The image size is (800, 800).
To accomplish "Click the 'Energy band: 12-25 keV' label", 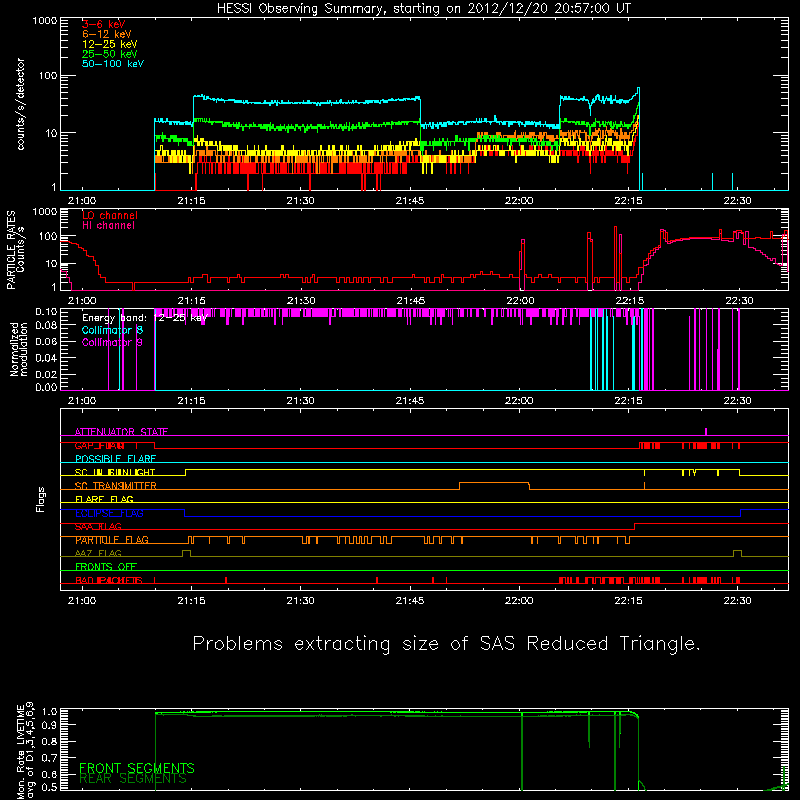I will [x=144, y=318].
